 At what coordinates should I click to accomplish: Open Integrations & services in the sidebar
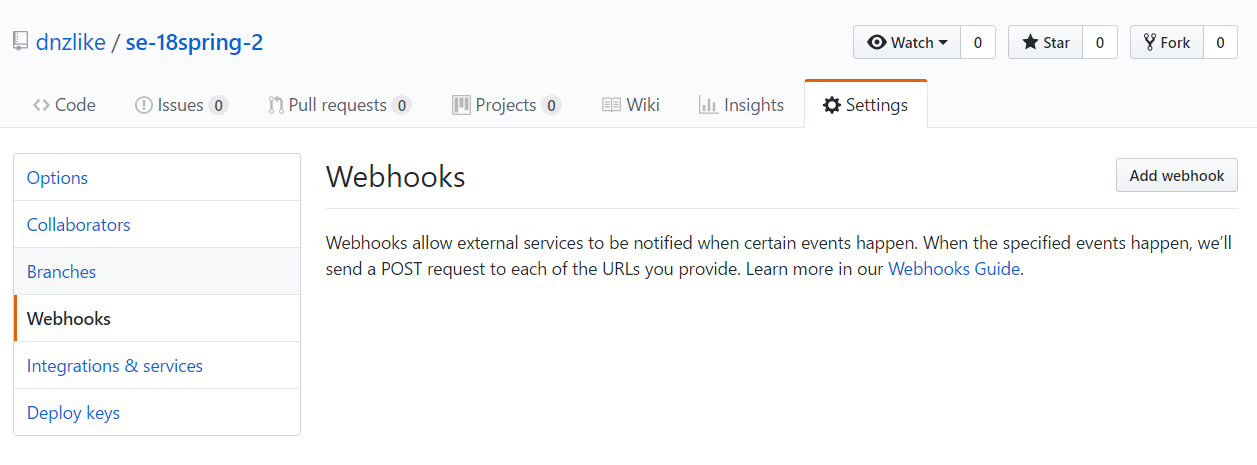[157, 365]
